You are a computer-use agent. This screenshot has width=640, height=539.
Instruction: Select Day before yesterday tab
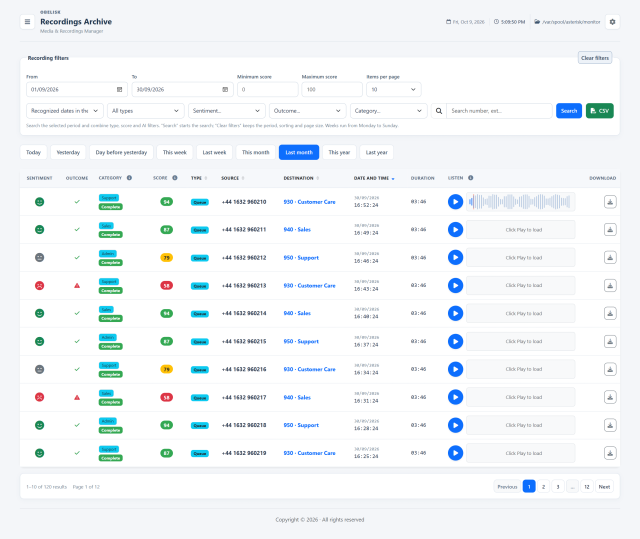point(121,152)
